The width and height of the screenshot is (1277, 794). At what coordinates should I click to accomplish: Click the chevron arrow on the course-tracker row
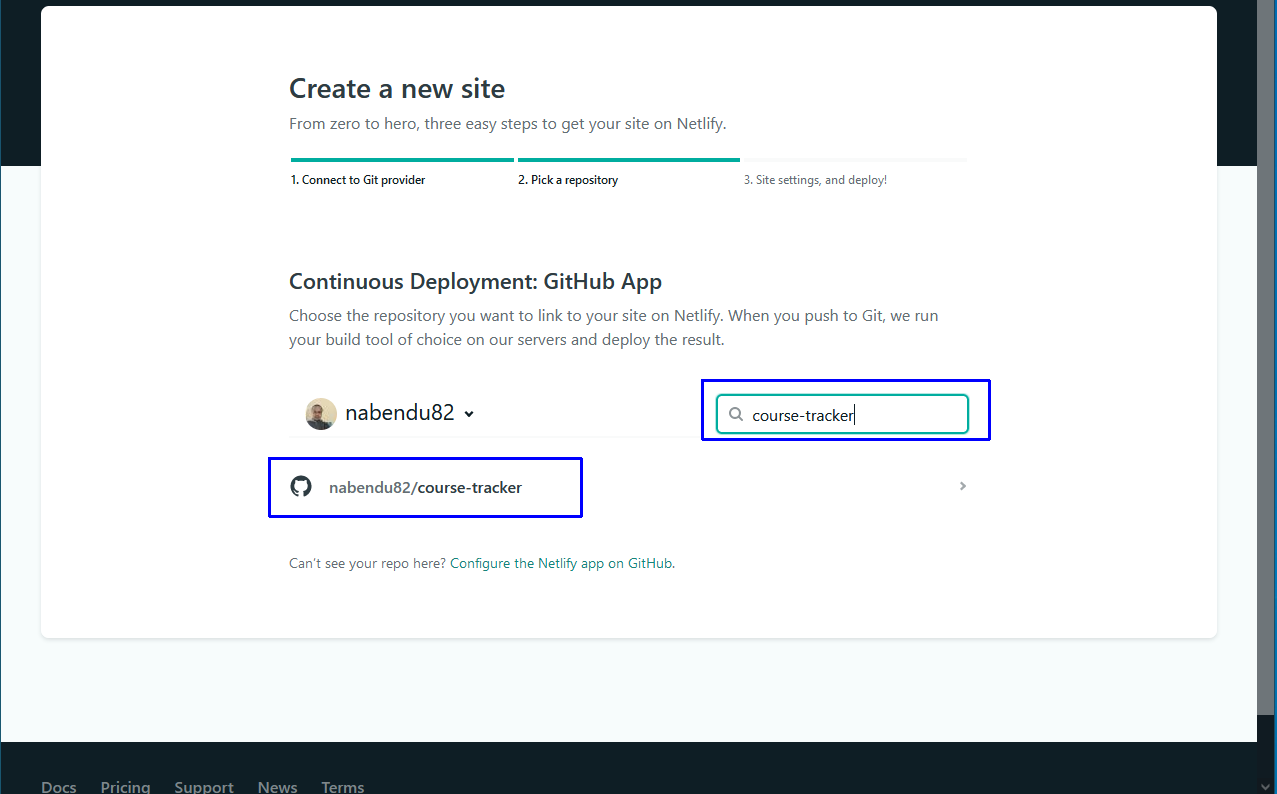coord(962,486)
